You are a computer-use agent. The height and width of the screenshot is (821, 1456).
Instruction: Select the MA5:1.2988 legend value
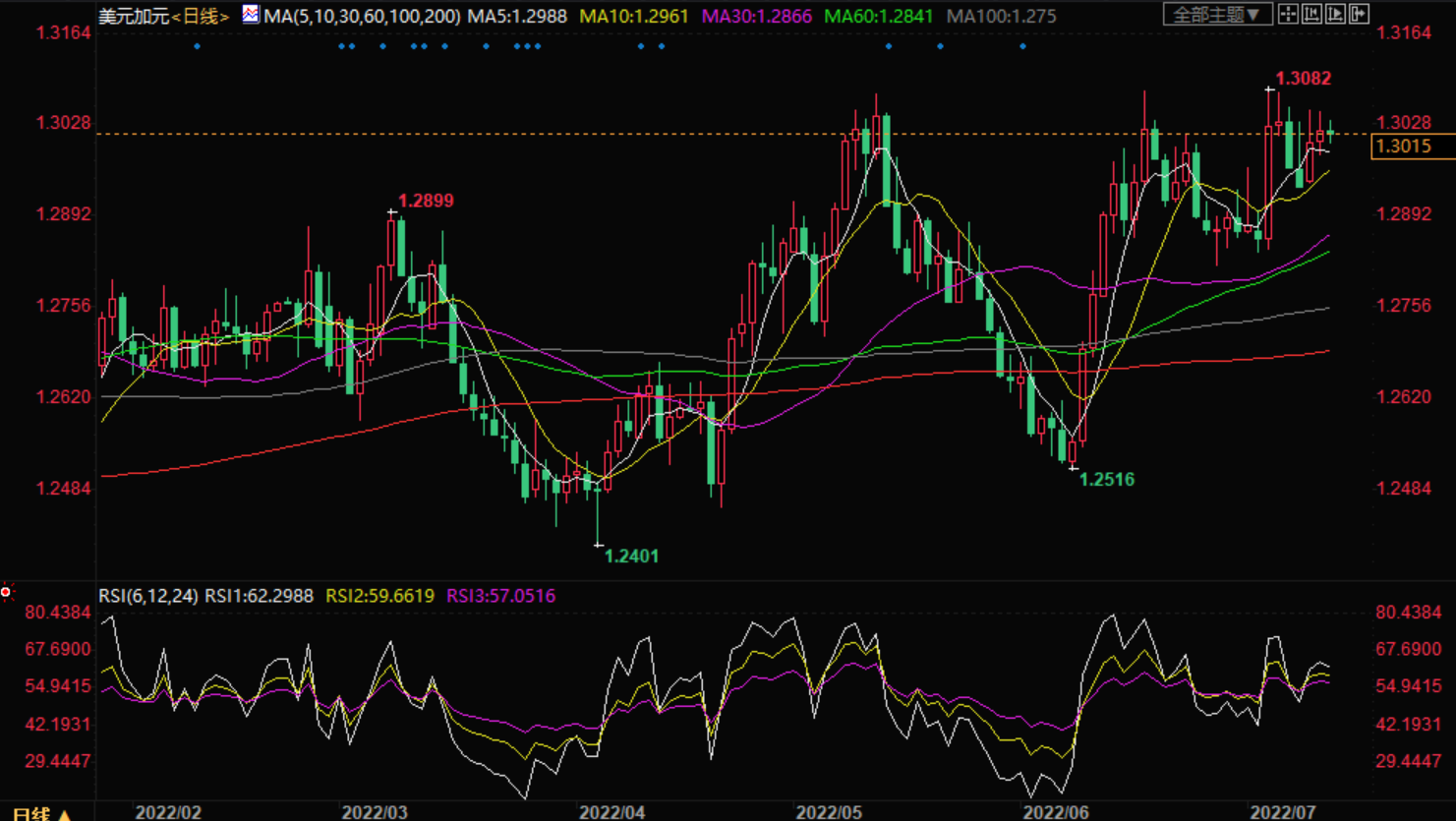tap(517, 17)
